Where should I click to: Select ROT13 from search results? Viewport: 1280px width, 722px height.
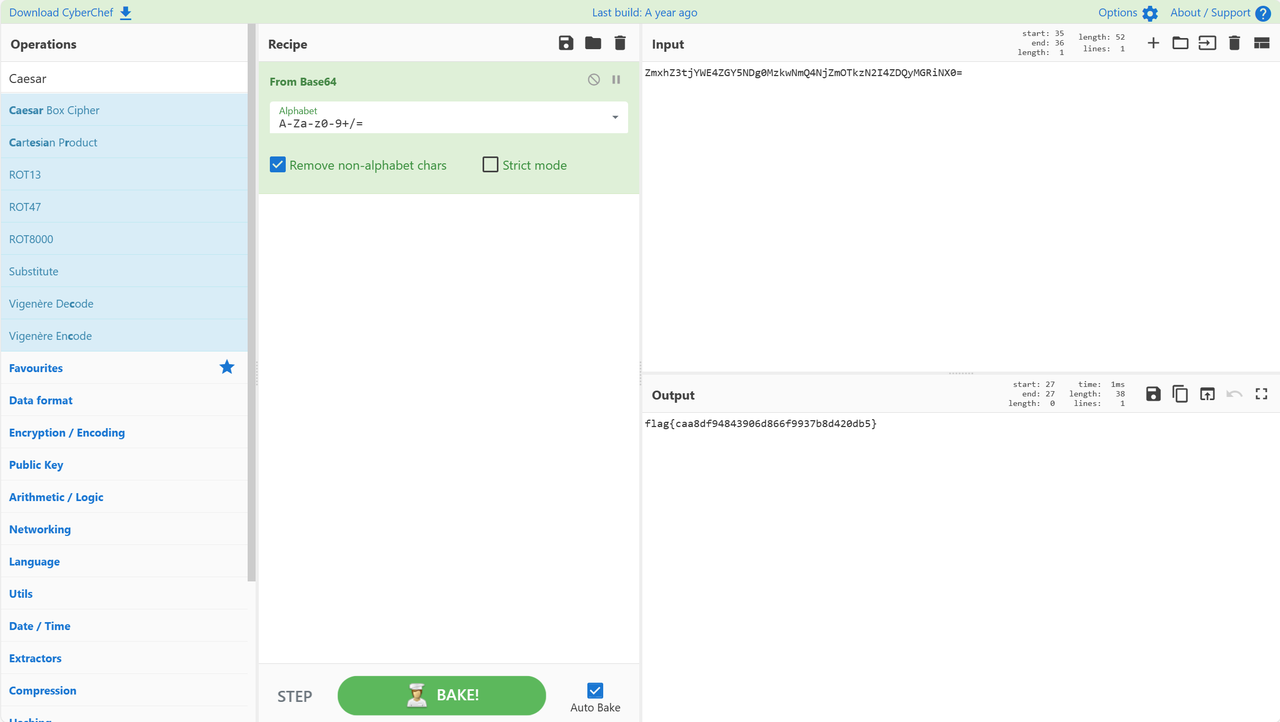(x=25, y=174)
